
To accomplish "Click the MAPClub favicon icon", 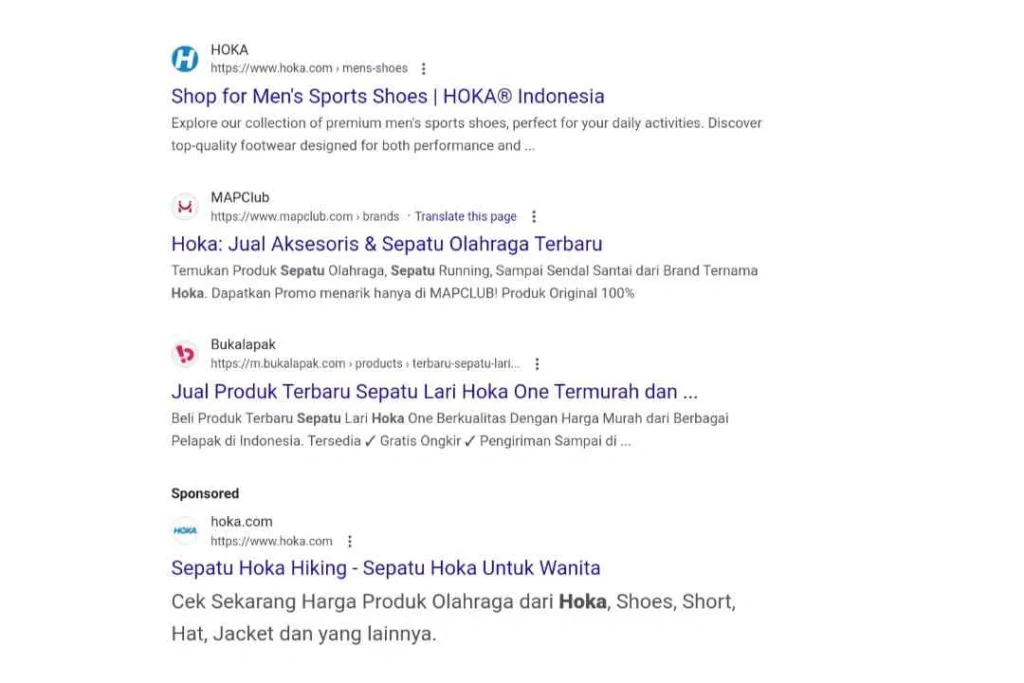I will pyautogui.click(x=185, y=206).
